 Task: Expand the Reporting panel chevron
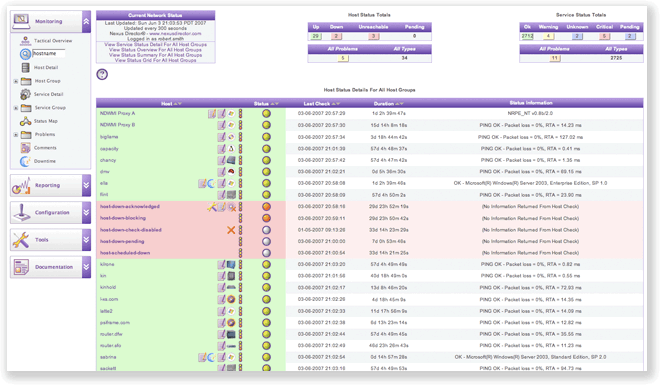[86, 186]
